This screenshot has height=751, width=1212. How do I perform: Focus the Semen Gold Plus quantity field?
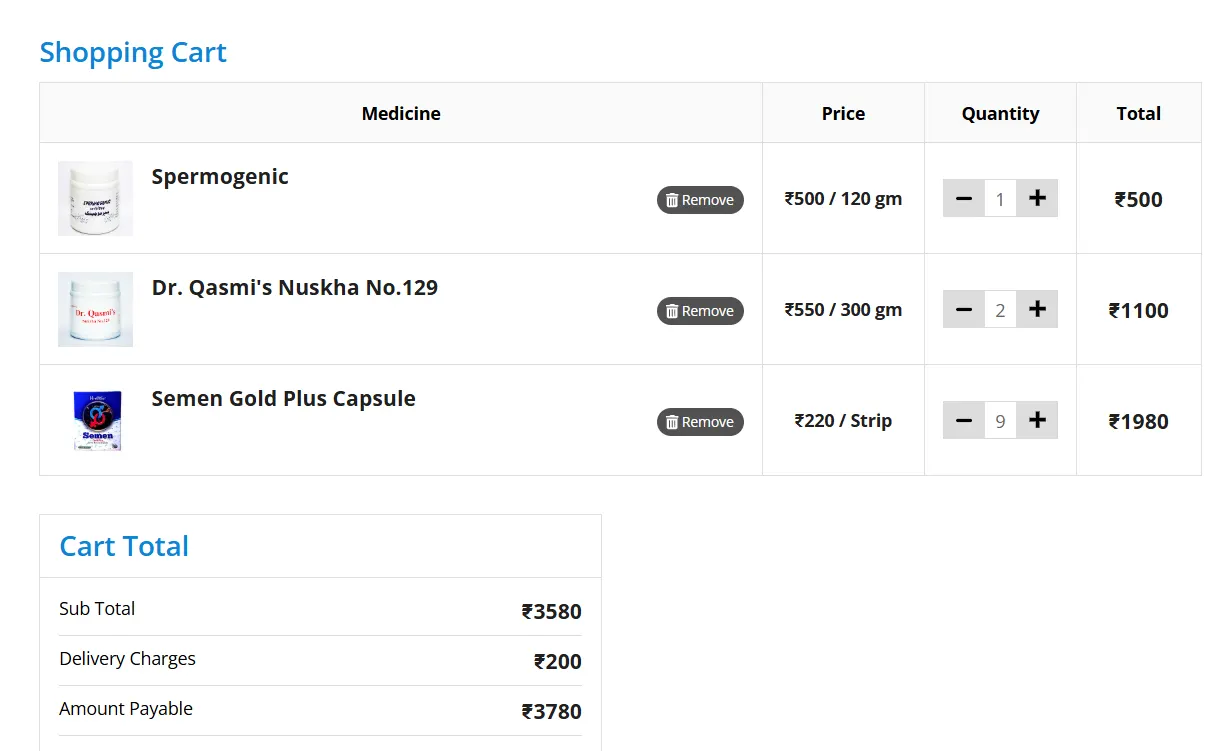[x=1000, y=421]
